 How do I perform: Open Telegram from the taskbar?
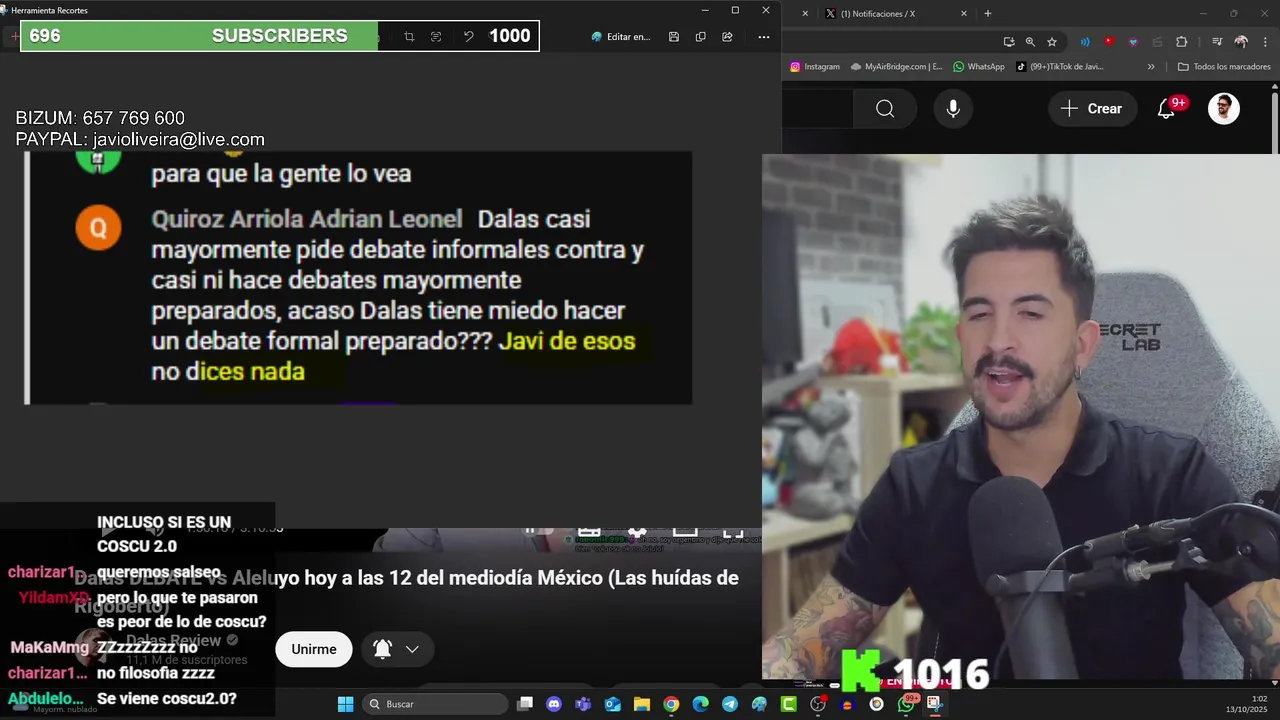[x=730, y=704]
